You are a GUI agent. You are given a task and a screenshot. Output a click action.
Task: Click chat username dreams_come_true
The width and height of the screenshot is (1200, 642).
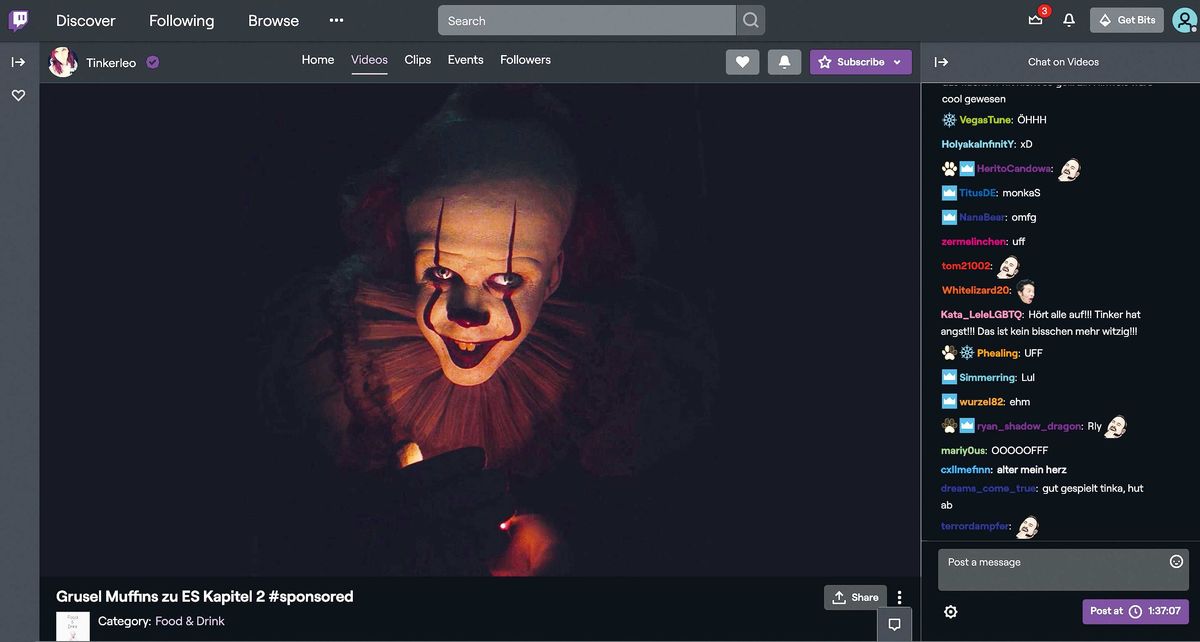coord(988,488)
